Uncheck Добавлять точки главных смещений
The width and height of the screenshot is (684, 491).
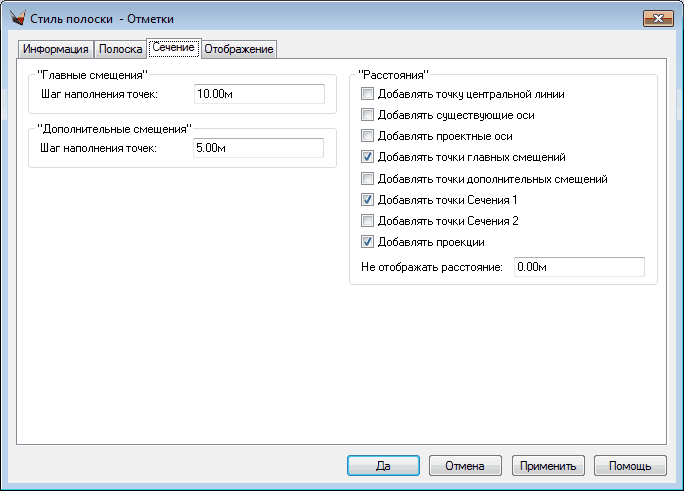click(368, 157)
